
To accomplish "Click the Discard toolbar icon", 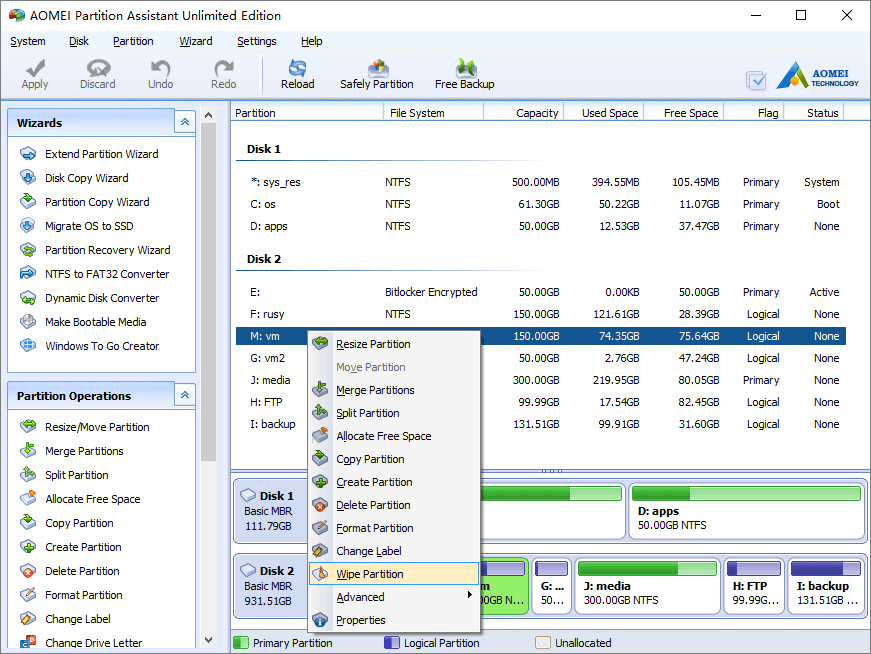I will [98, 68].
